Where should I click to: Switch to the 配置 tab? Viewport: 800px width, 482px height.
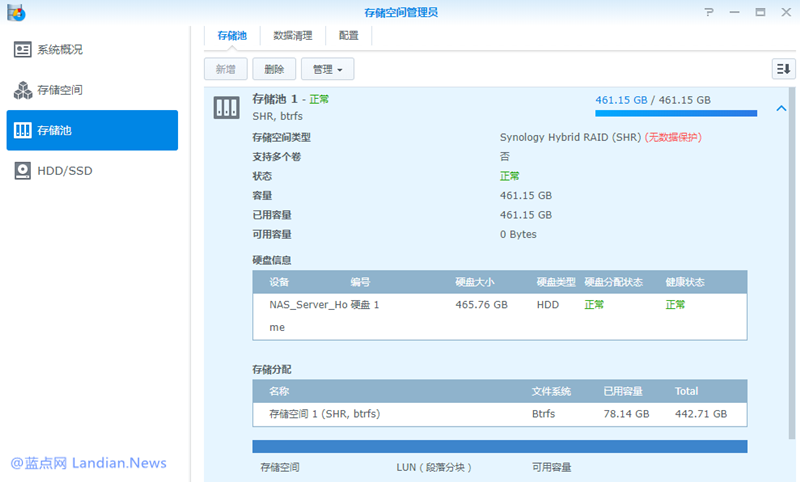pyautogui.click(x=348, y=35)
